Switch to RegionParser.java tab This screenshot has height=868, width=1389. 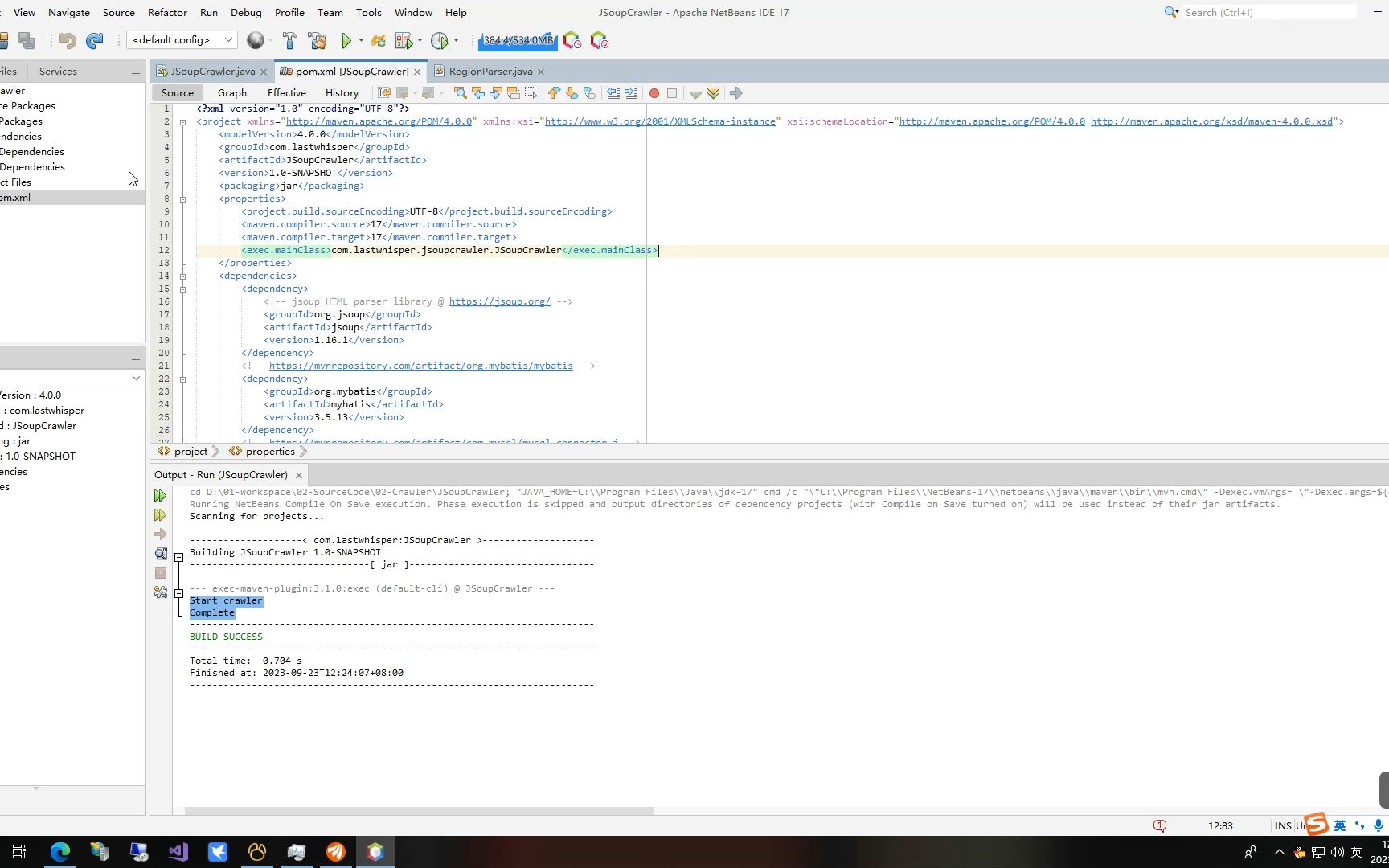click(490, 71)
